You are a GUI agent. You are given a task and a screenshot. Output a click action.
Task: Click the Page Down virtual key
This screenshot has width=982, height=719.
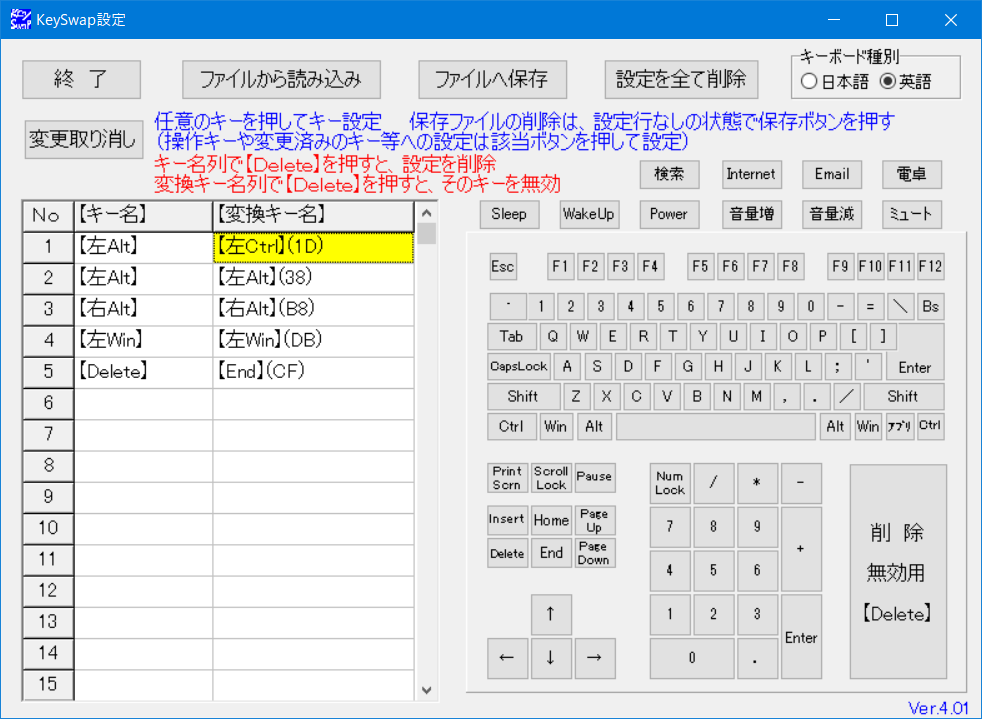pyautogui.click(x=595, y=554)
